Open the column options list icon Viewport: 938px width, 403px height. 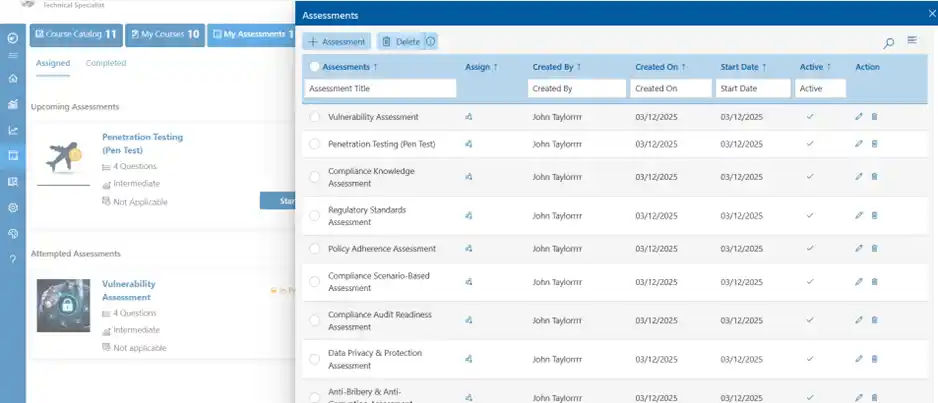click(x=912, y=41)
